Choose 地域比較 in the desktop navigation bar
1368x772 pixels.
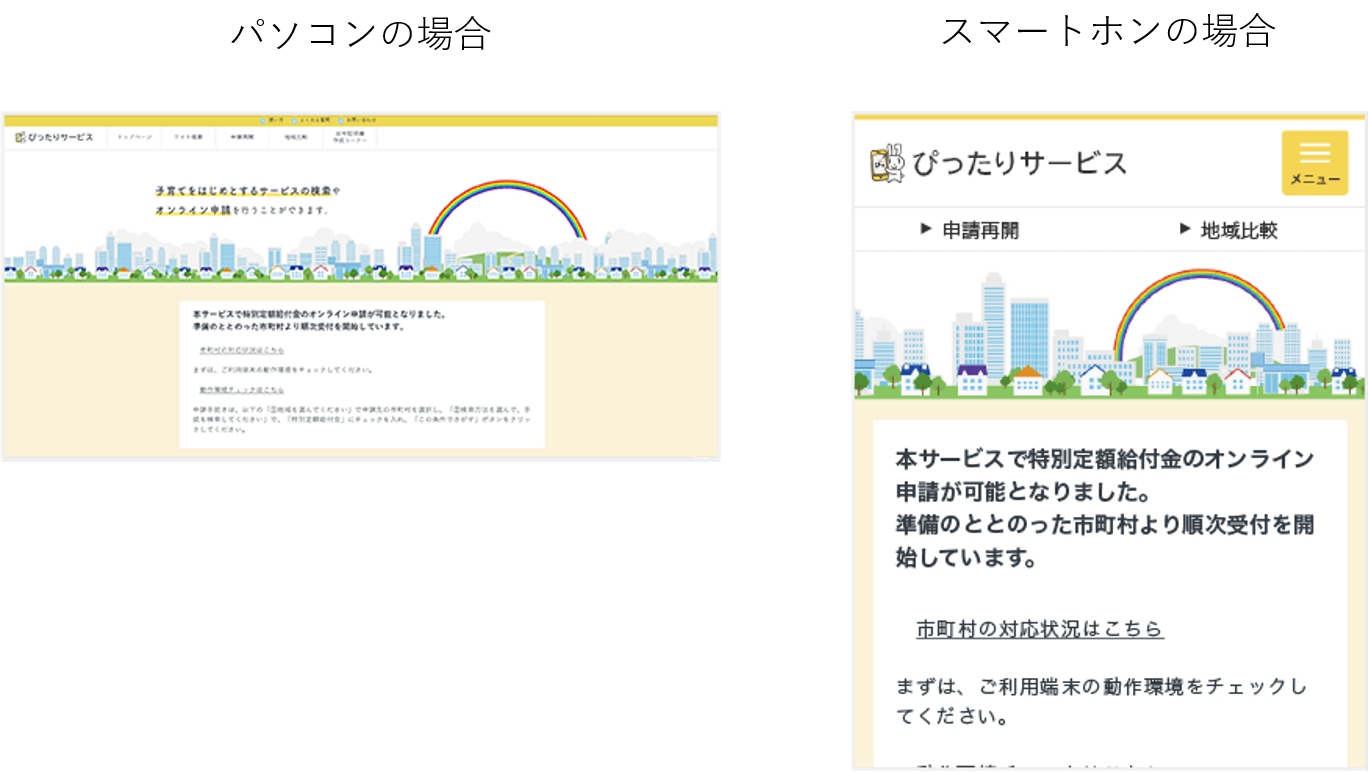pos(296,137)
